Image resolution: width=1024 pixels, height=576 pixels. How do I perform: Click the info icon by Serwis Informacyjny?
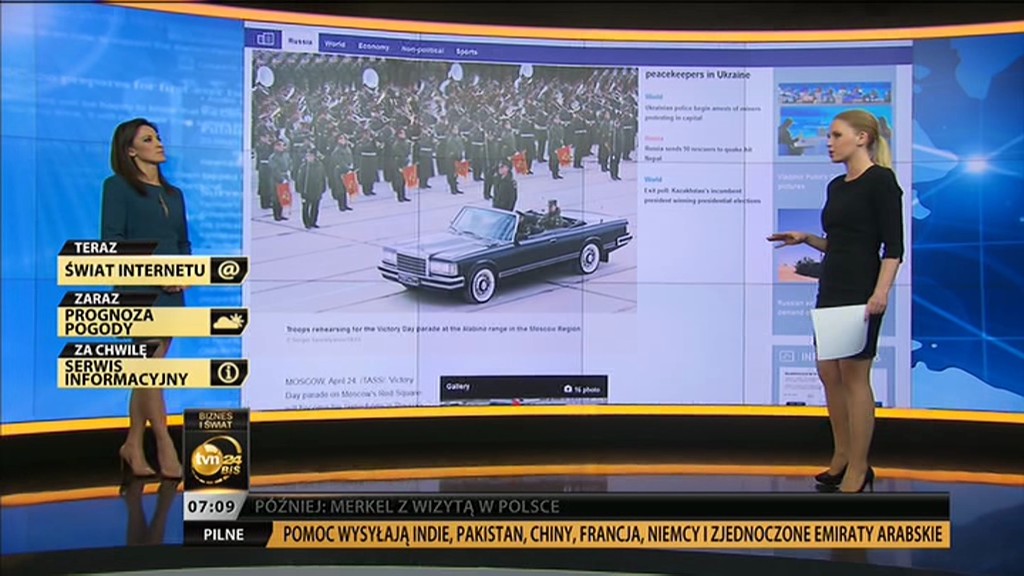(x=228, y=373)
